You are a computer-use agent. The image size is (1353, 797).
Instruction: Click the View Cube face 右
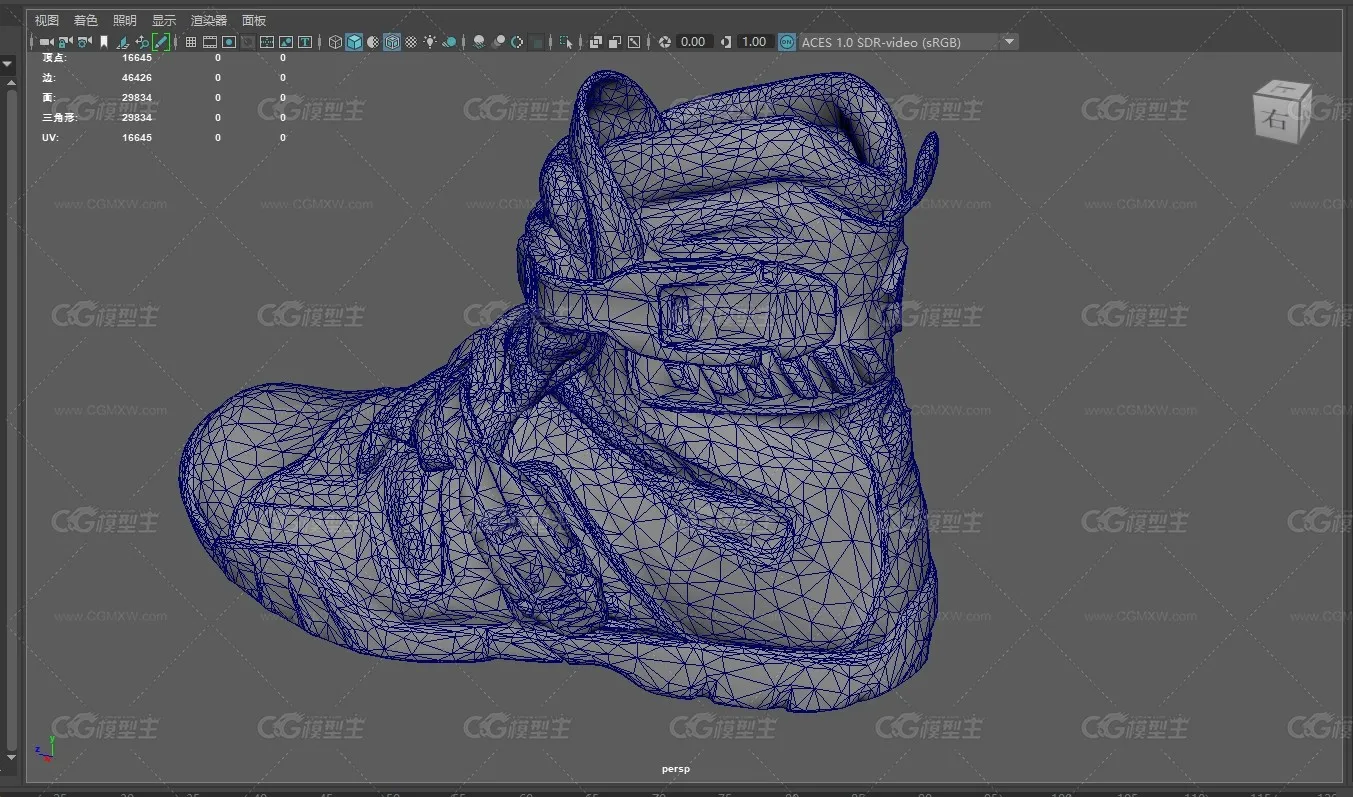(1277, 119)
